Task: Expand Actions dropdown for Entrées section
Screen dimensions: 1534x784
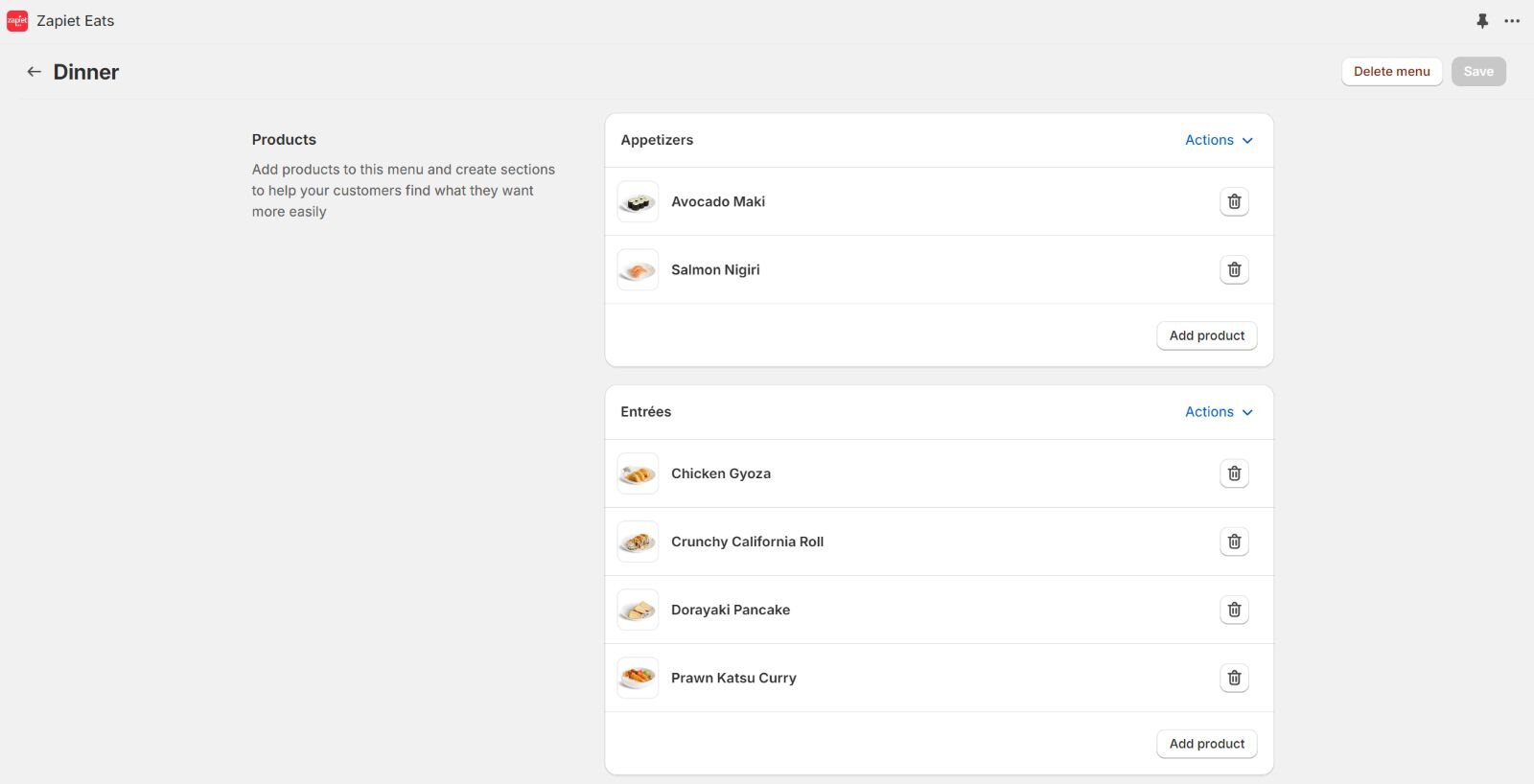Action: pos(1219,412)
